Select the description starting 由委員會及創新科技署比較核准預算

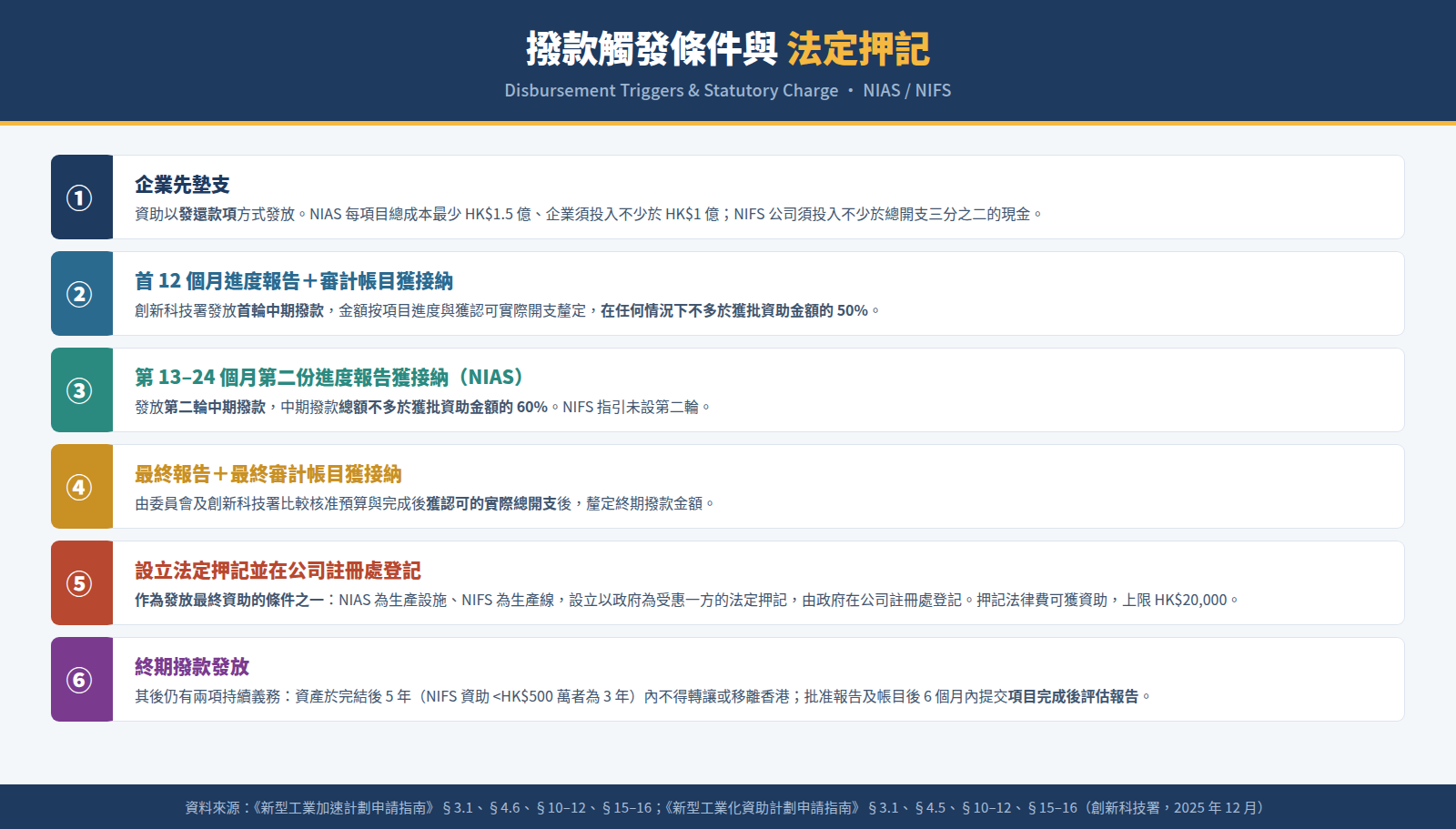pyautogui.click(x=425, y=503)
